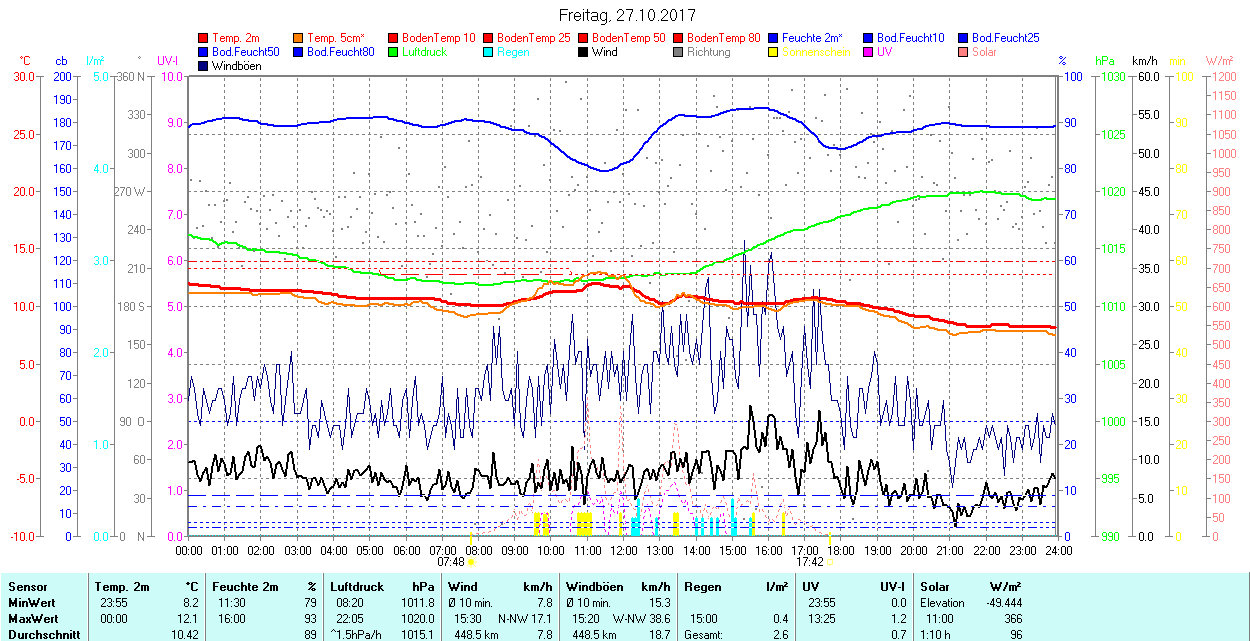1250x641 pixels.
Task: Select the Bod.Feucht80 legend label
Action: (x=340, y=52)
